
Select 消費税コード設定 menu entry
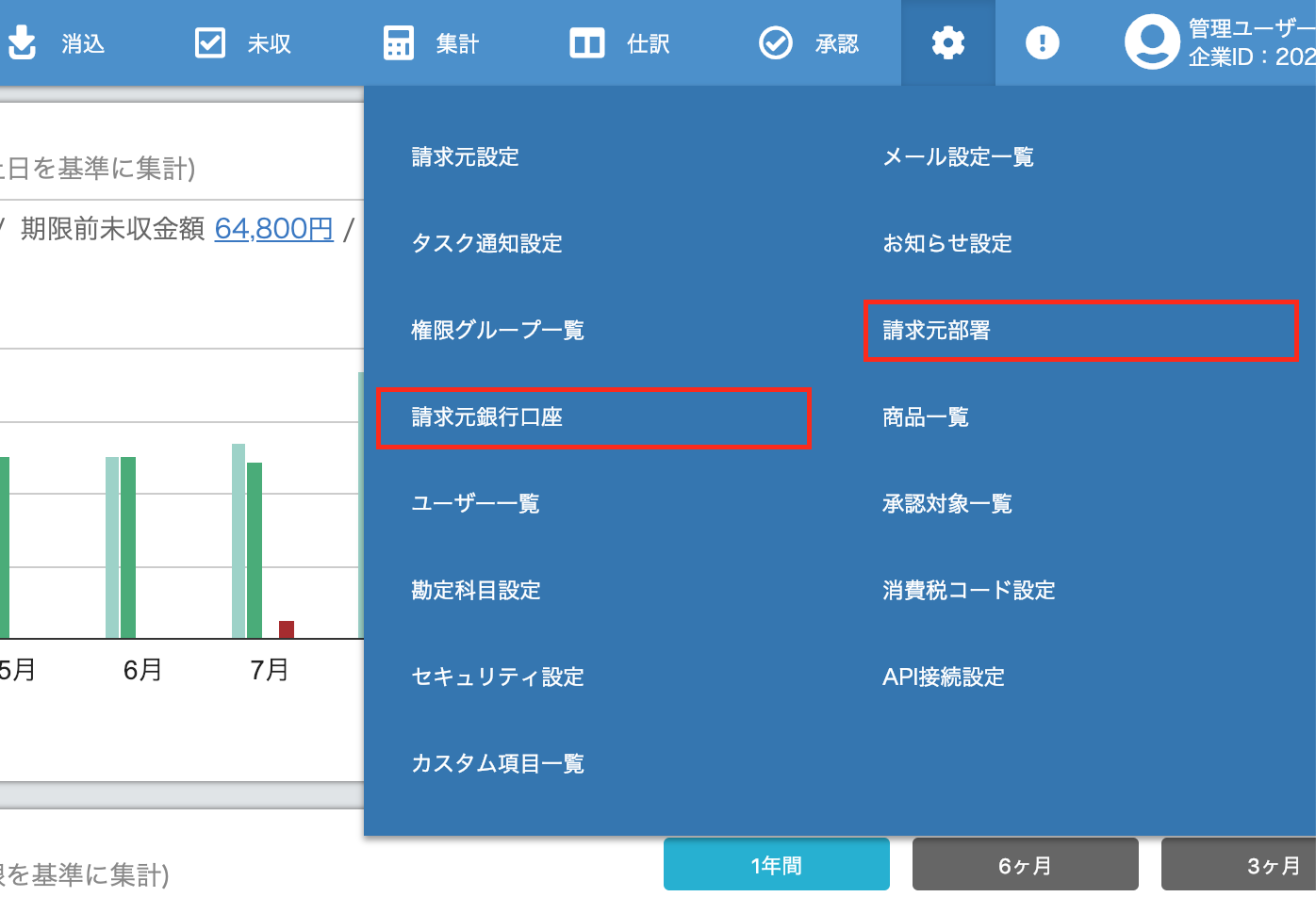tap(968, 591)
